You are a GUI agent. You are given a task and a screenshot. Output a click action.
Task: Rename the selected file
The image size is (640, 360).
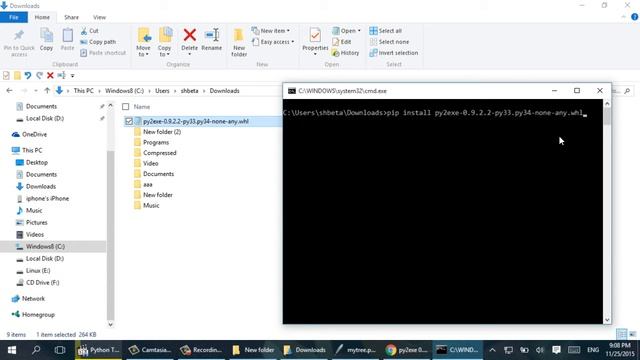click(x=211, y=40)
